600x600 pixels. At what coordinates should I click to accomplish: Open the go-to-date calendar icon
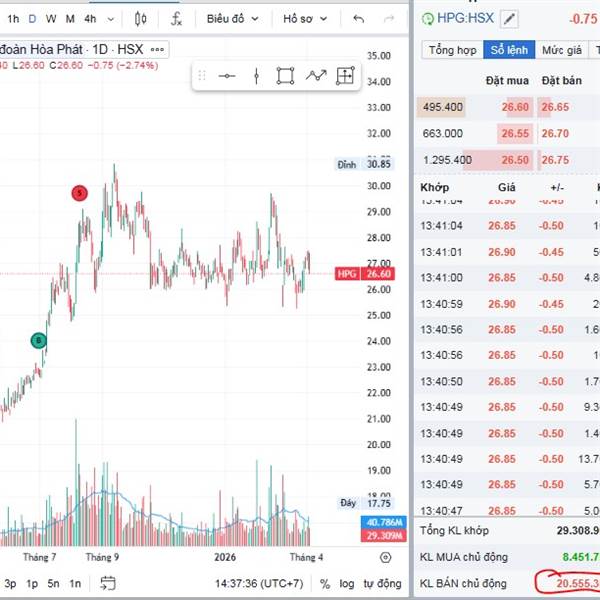point(108,583)
